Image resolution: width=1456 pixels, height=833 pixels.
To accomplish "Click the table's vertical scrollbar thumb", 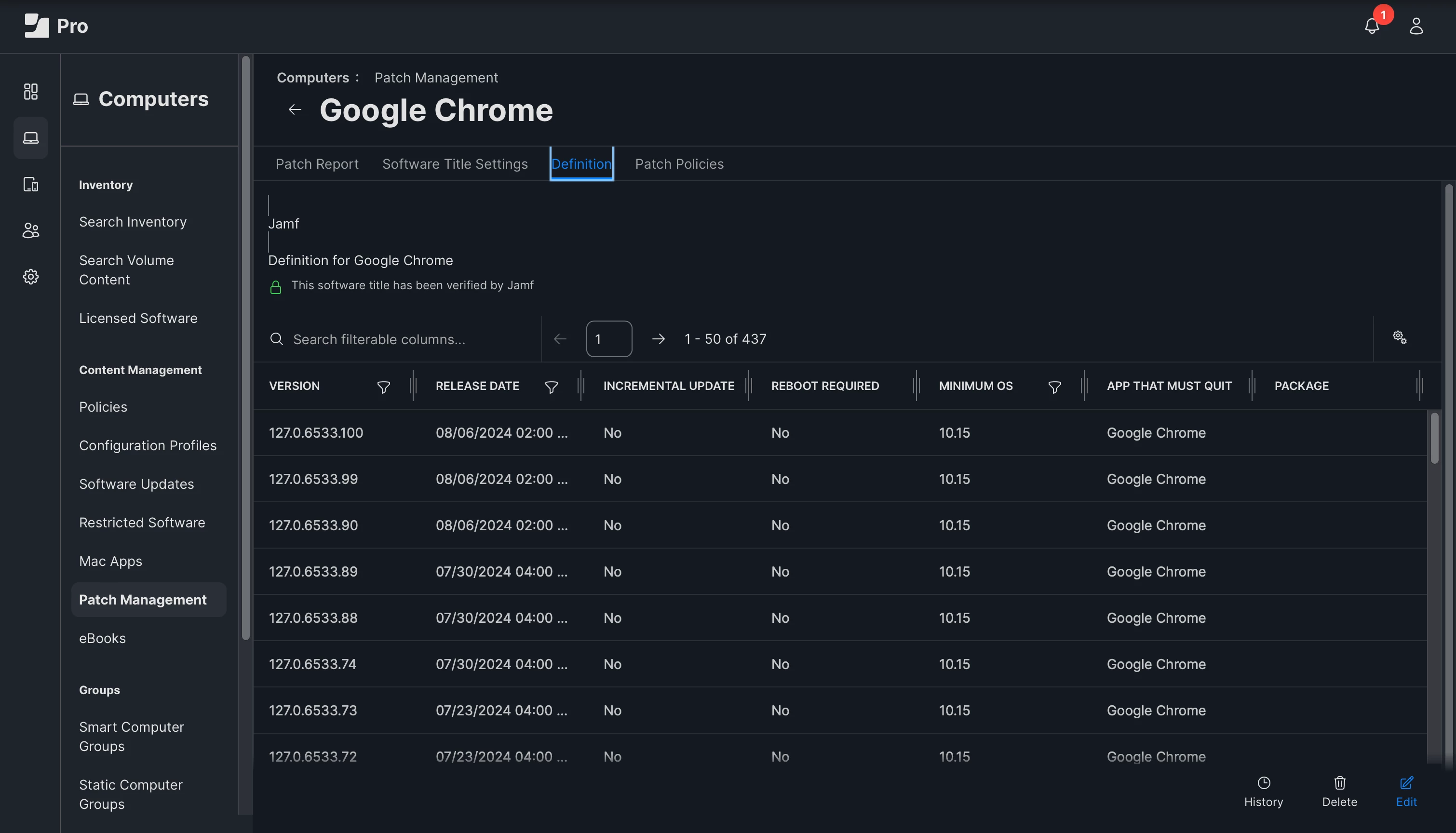I will (1434, 438).
